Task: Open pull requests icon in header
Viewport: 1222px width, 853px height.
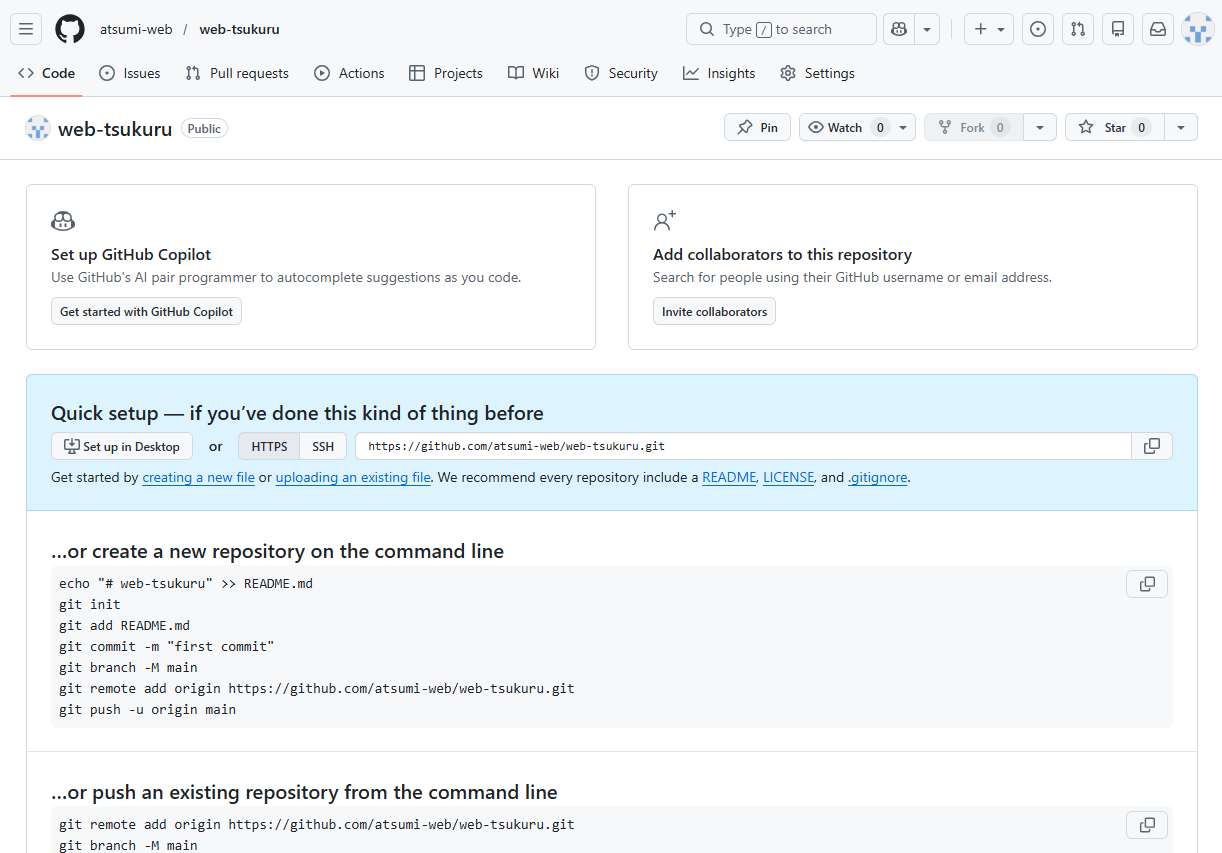Action: [1078, 29]
